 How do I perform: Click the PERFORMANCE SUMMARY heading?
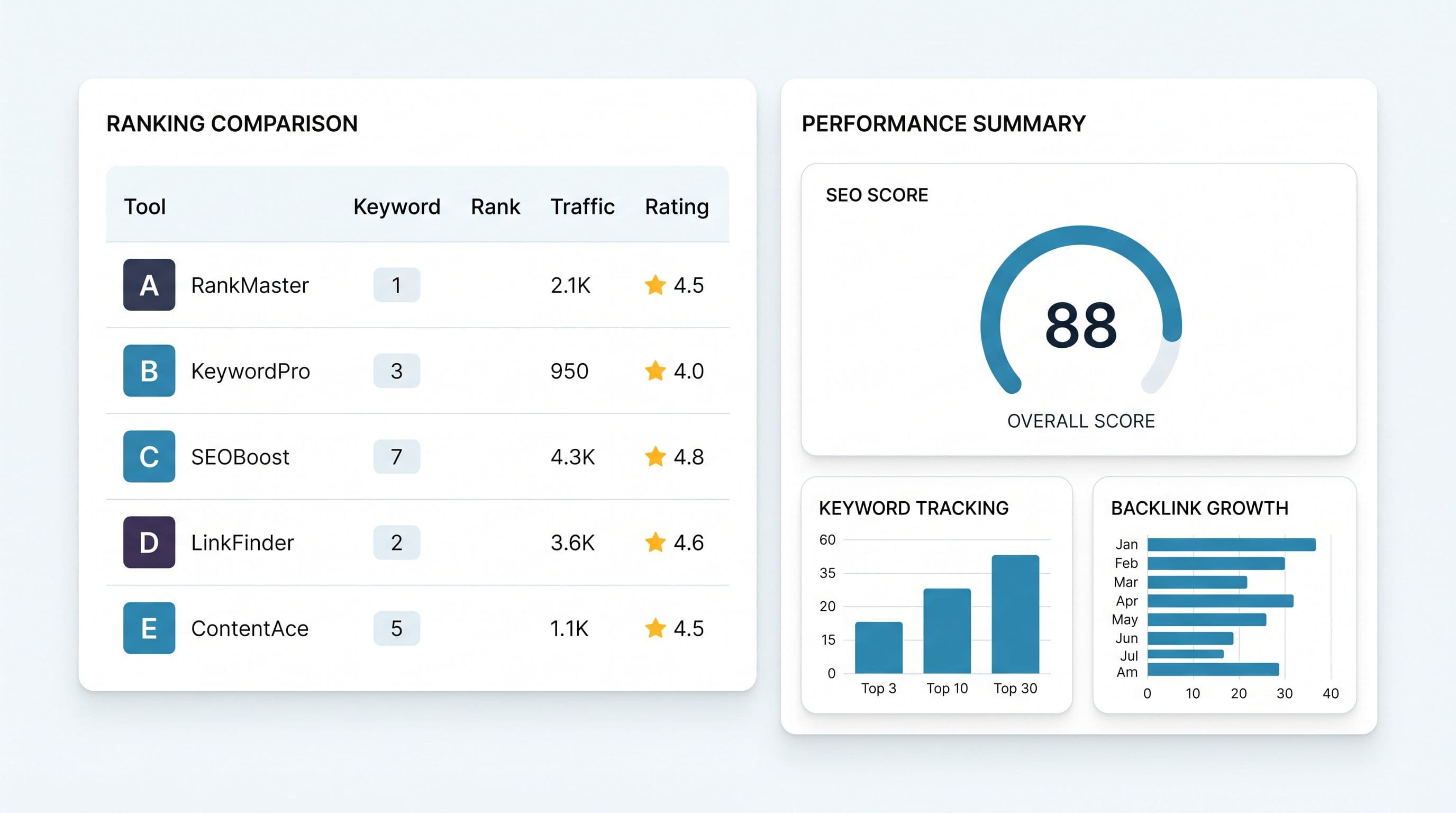[x=944, y=124]
